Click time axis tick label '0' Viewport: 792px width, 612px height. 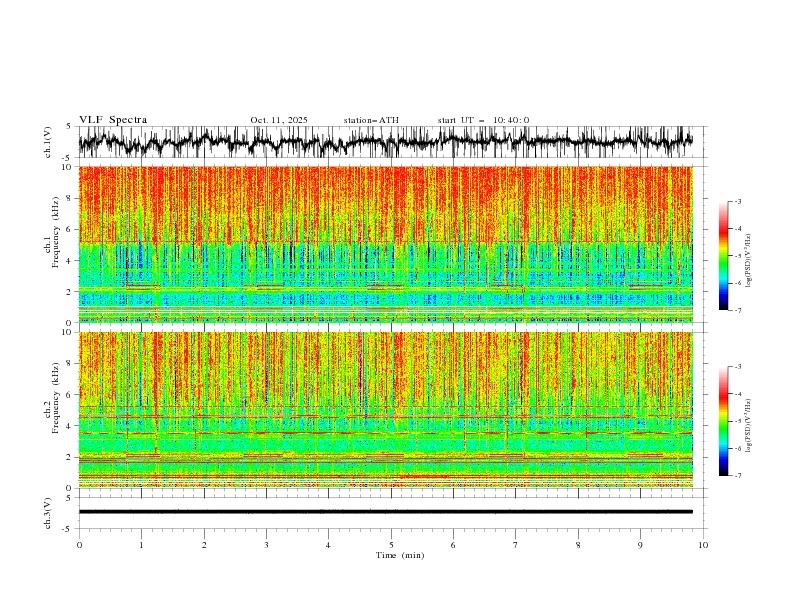point(79,545)
